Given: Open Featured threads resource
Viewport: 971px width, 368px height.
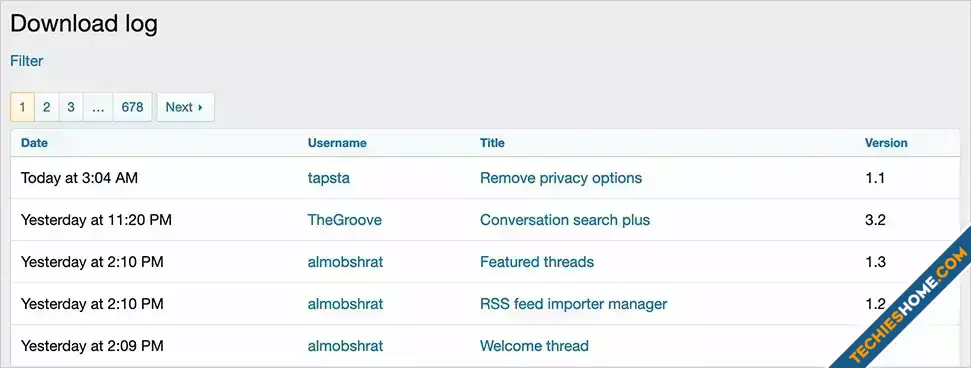Looking at the screenshot, I should [x=537, y=262].
